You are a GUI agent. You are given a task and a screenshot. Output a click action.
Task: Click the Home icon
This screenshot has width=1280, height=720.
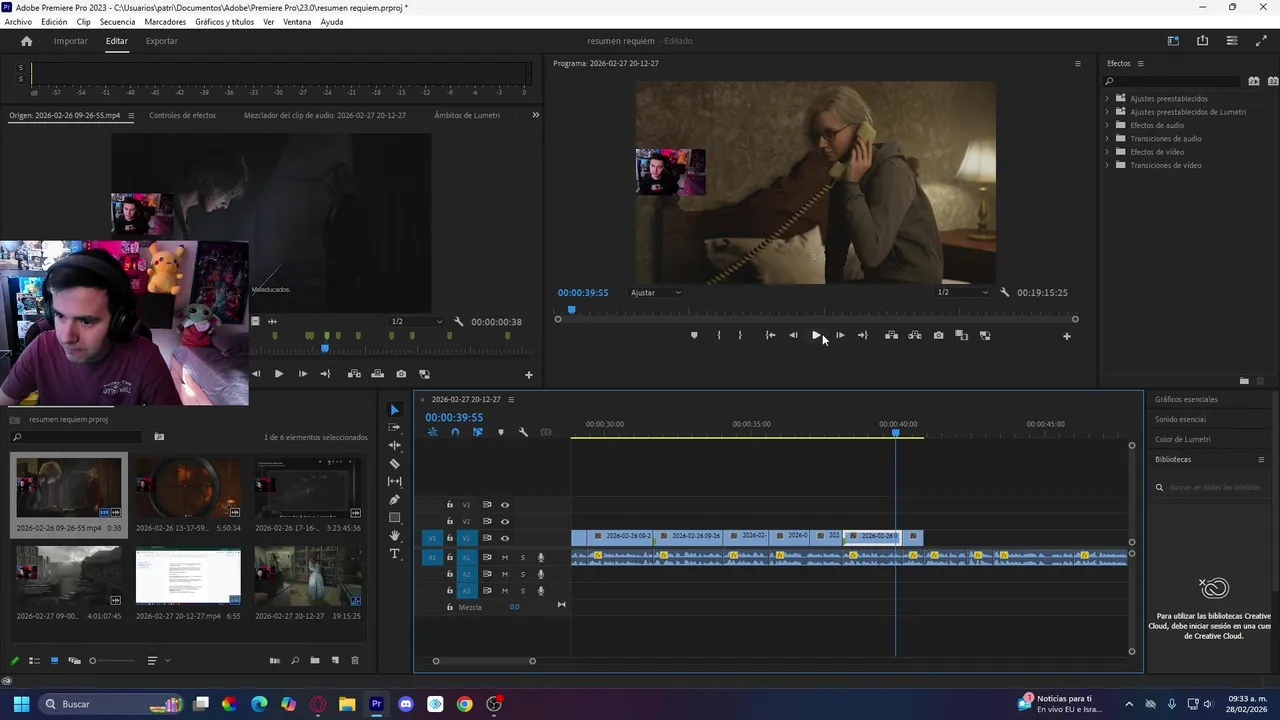pyautogui.click(x=27, y=41)
